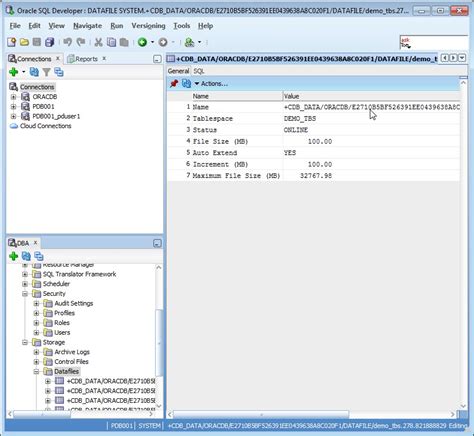The width and height of the screenshot is (474, 436).
Task: Open the Actions... dropdown menu
Action: (x=211, y=83)
